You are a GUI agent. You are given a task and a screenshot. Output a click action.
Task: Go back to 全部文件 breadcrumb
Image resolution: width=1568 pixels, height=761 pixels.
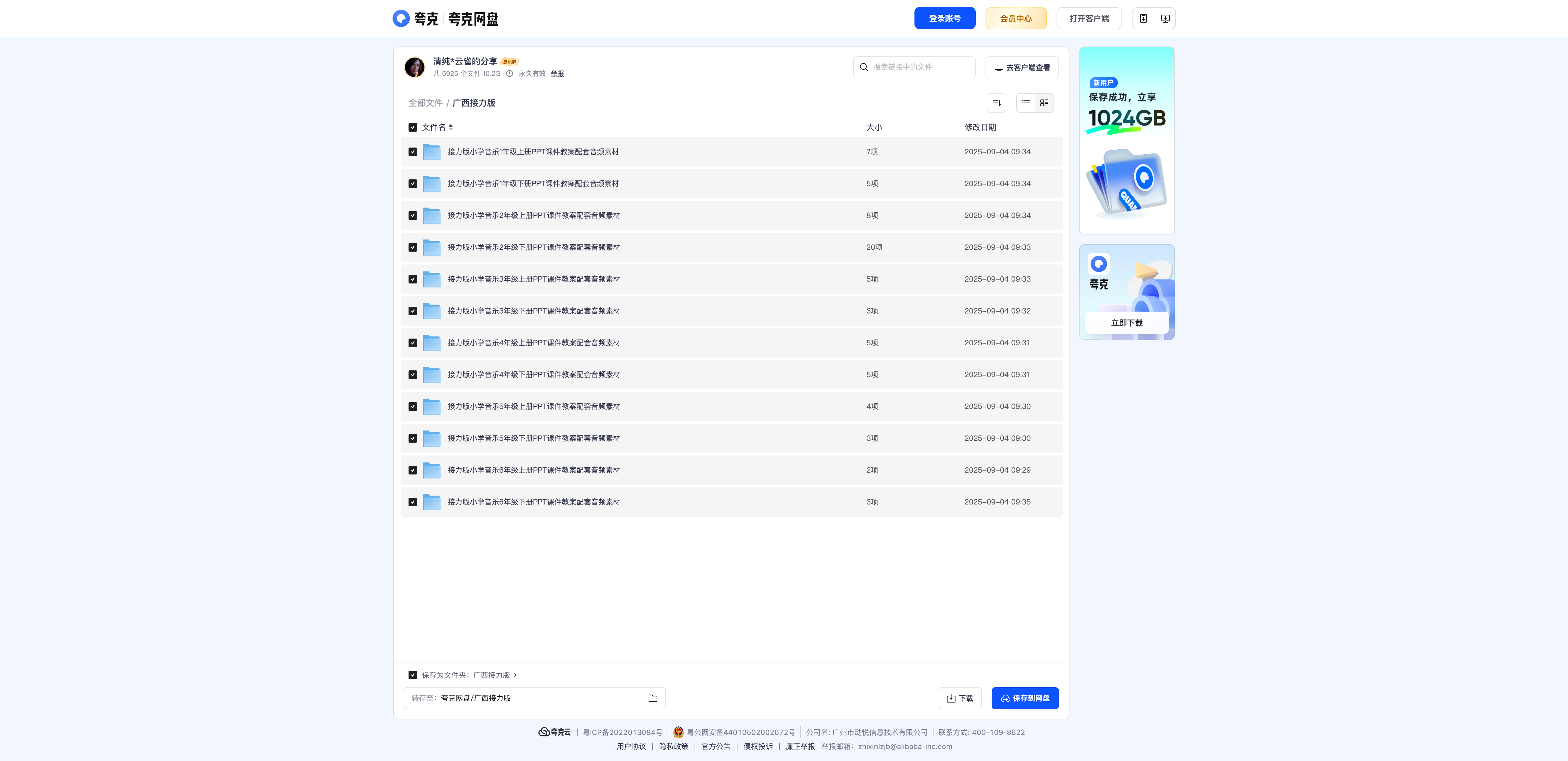coord(425,103)
